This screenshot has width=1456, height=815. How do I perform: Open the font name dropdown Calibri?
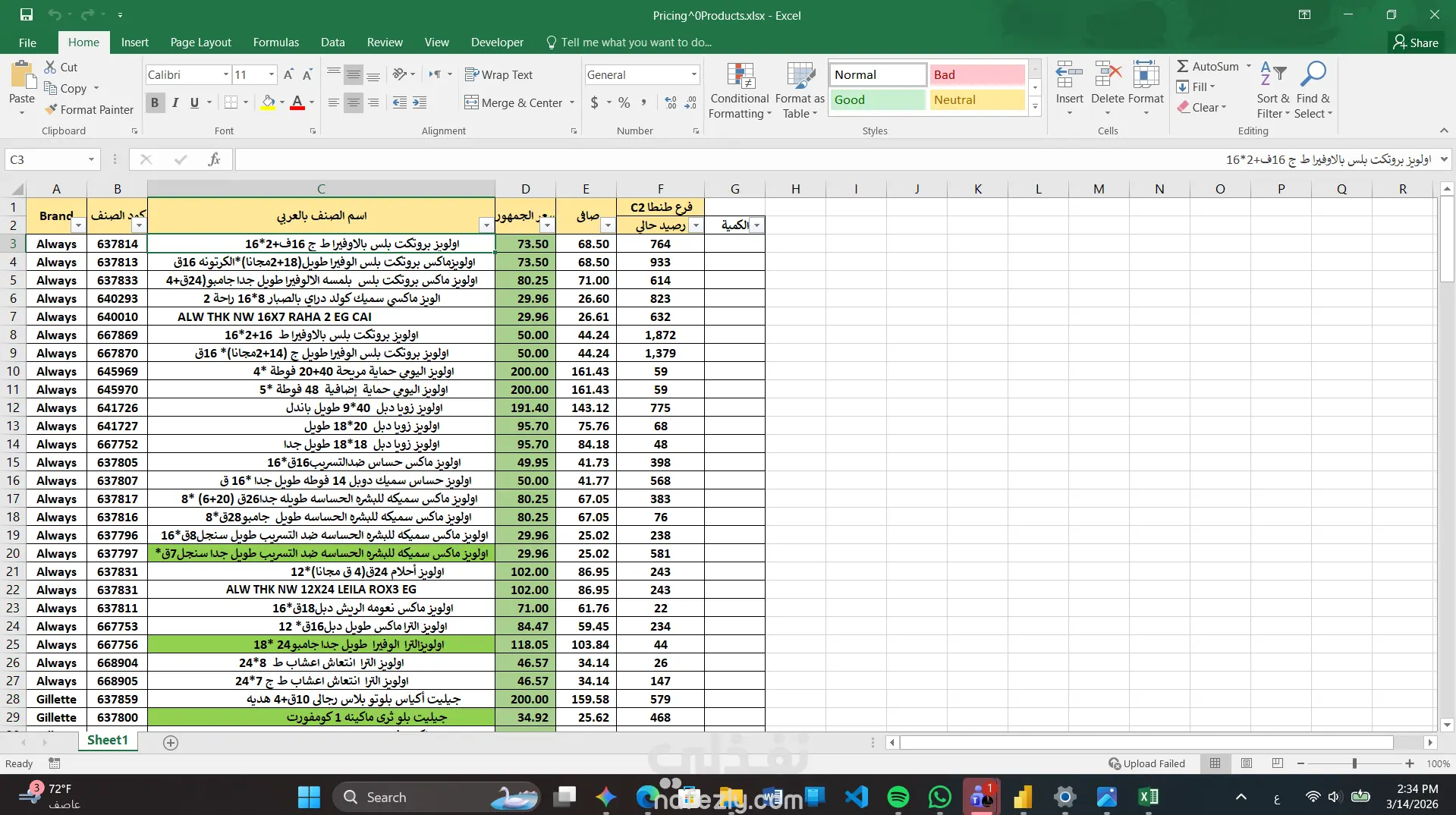coord(225,74)
